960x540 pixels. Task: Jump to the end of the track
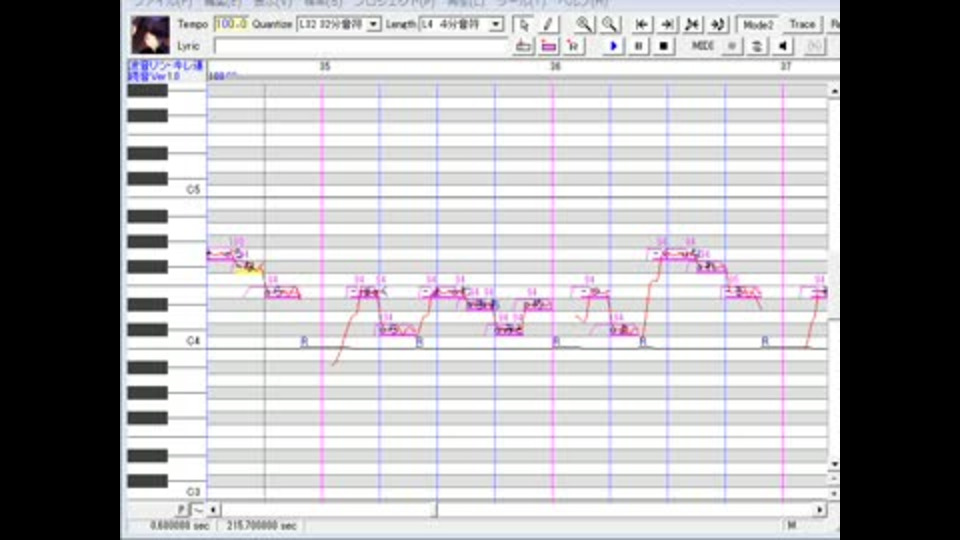pyautogui.click(x=667, y=24)
